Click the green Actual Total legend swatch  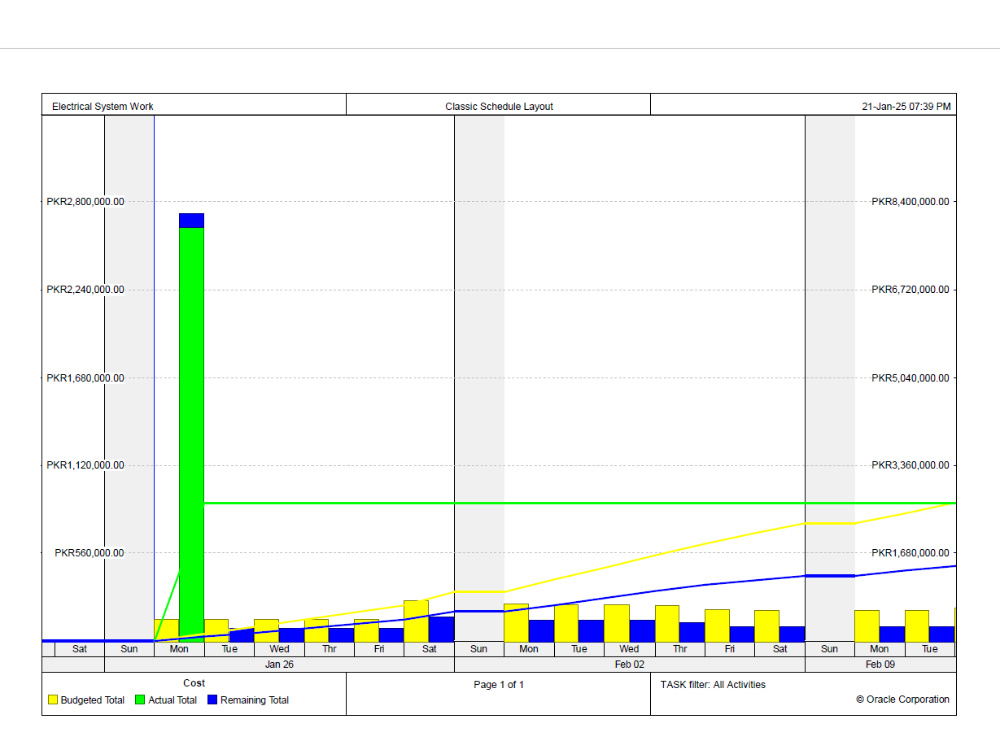click(140, 700)
